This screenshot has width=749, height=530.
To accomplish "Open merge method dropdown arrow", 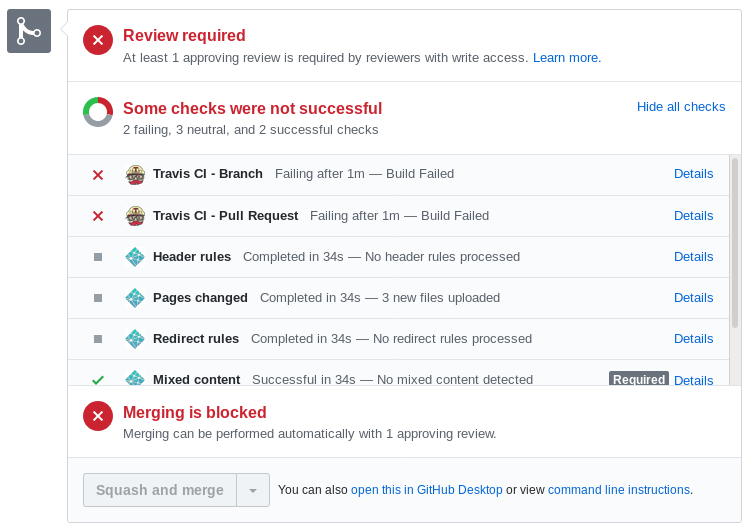I will pos(253,490).
